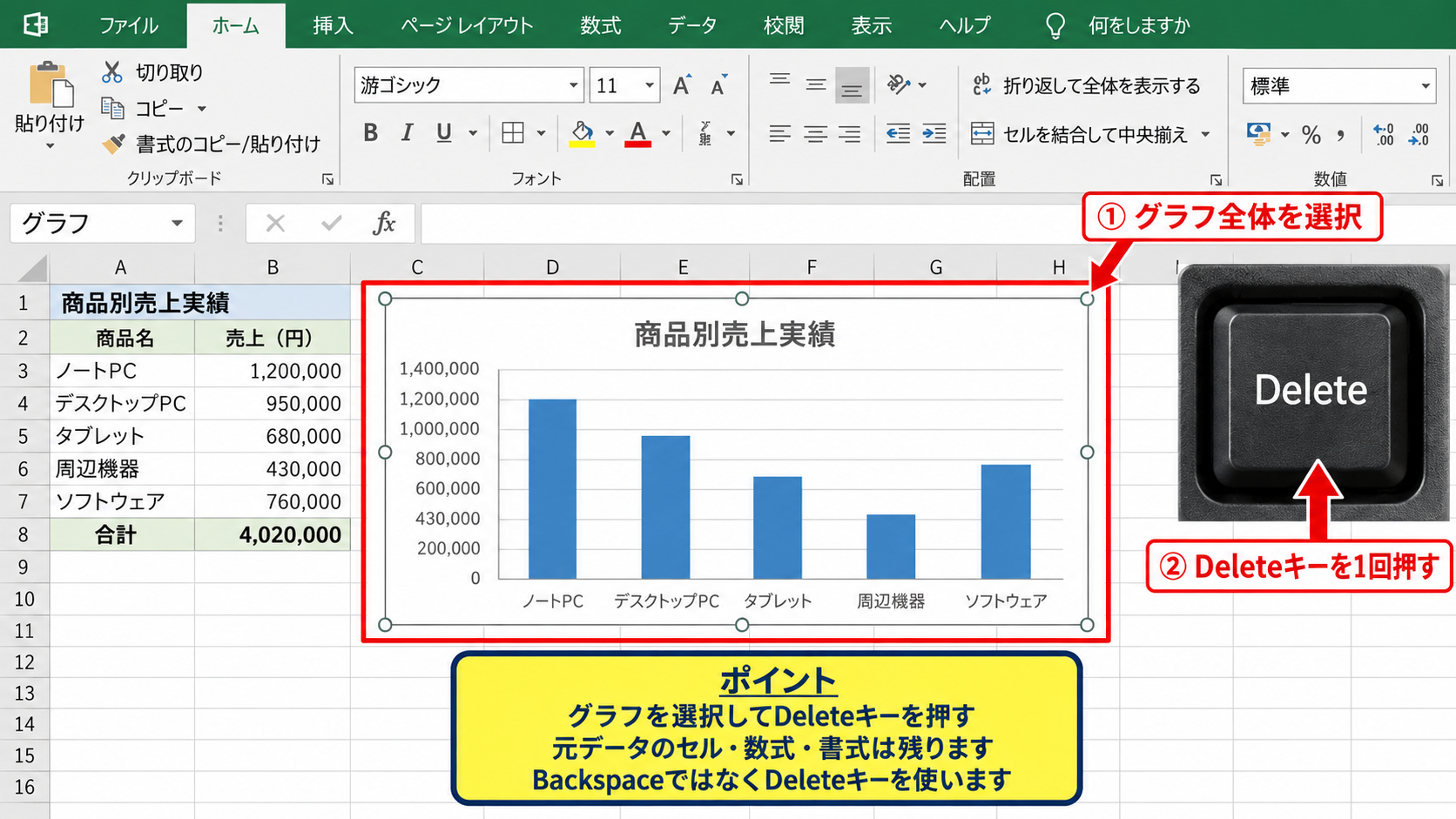
Task: Open the font size 11 dropdown
Action: 649,85
